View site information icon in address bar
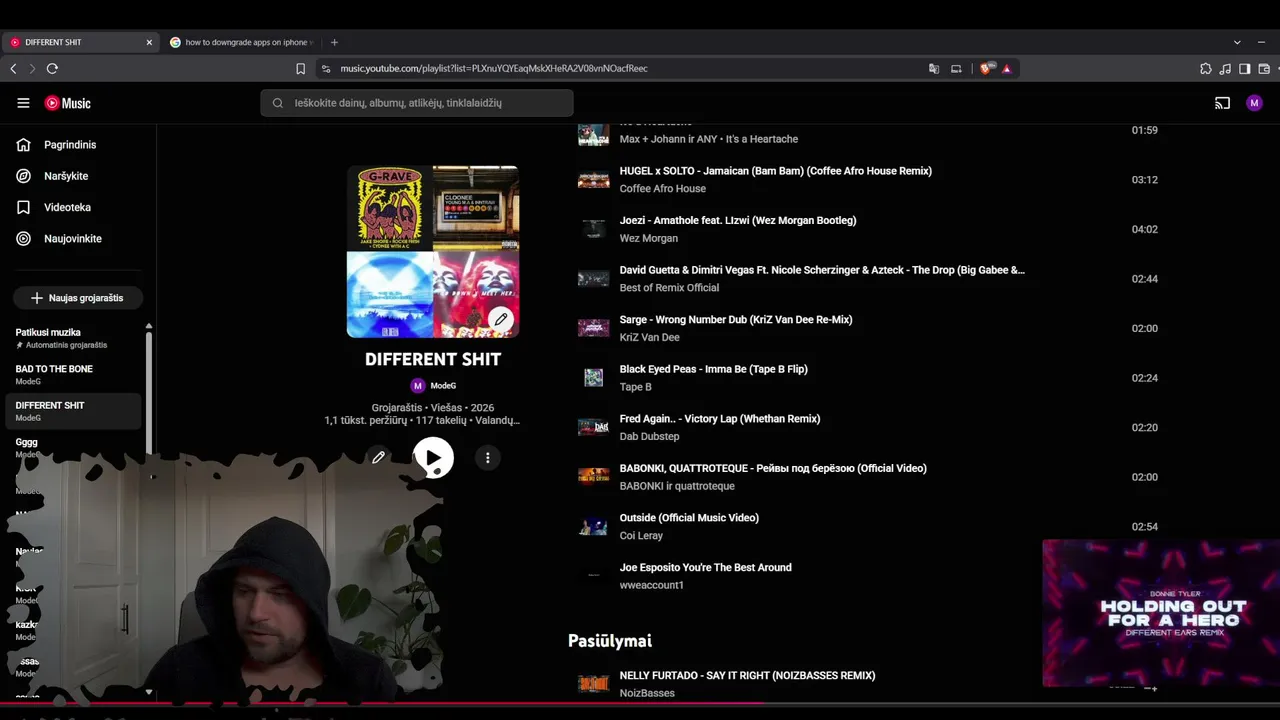 326,68
